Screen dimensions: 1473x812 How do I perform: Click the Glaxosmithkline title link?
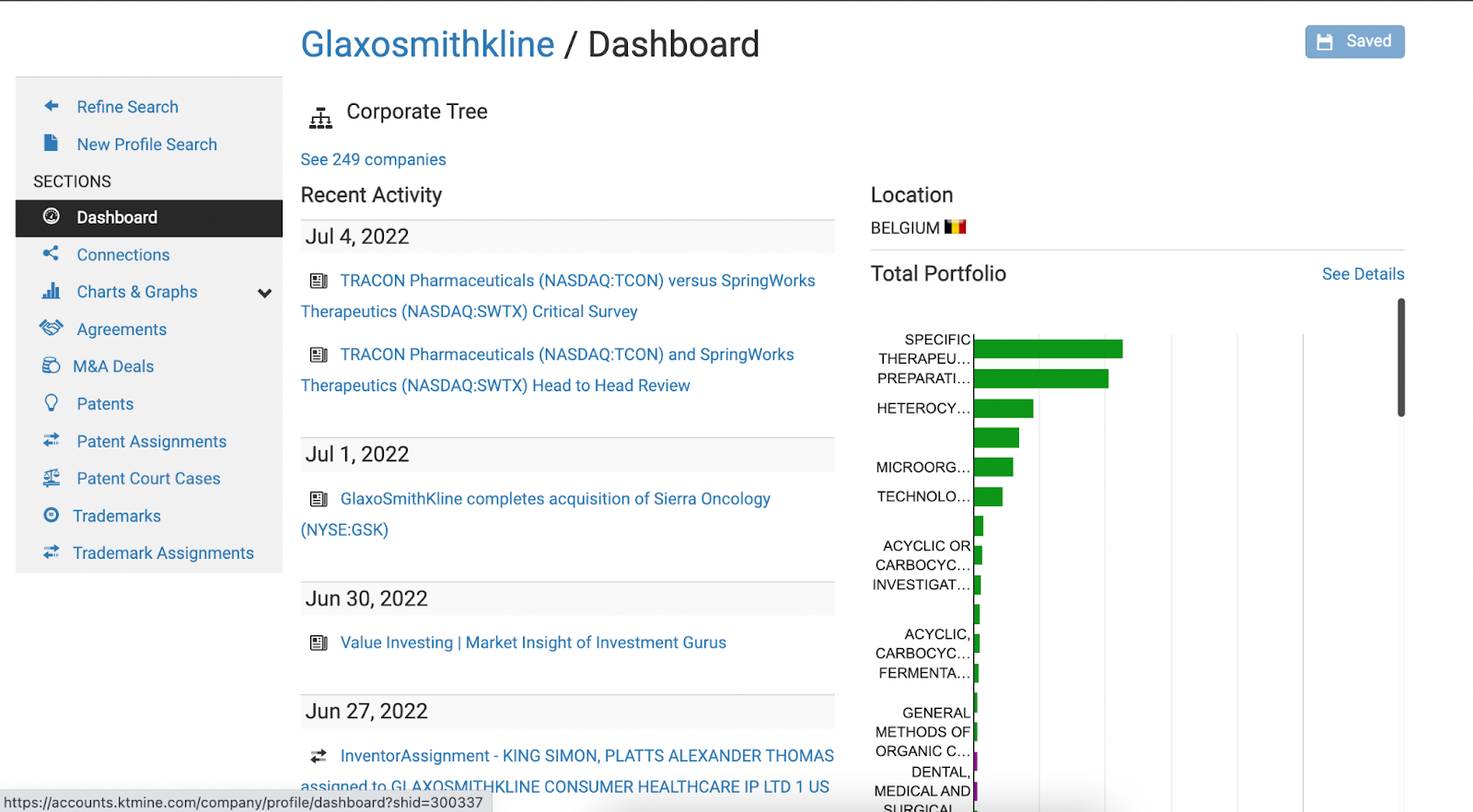(x=427, y=44)
